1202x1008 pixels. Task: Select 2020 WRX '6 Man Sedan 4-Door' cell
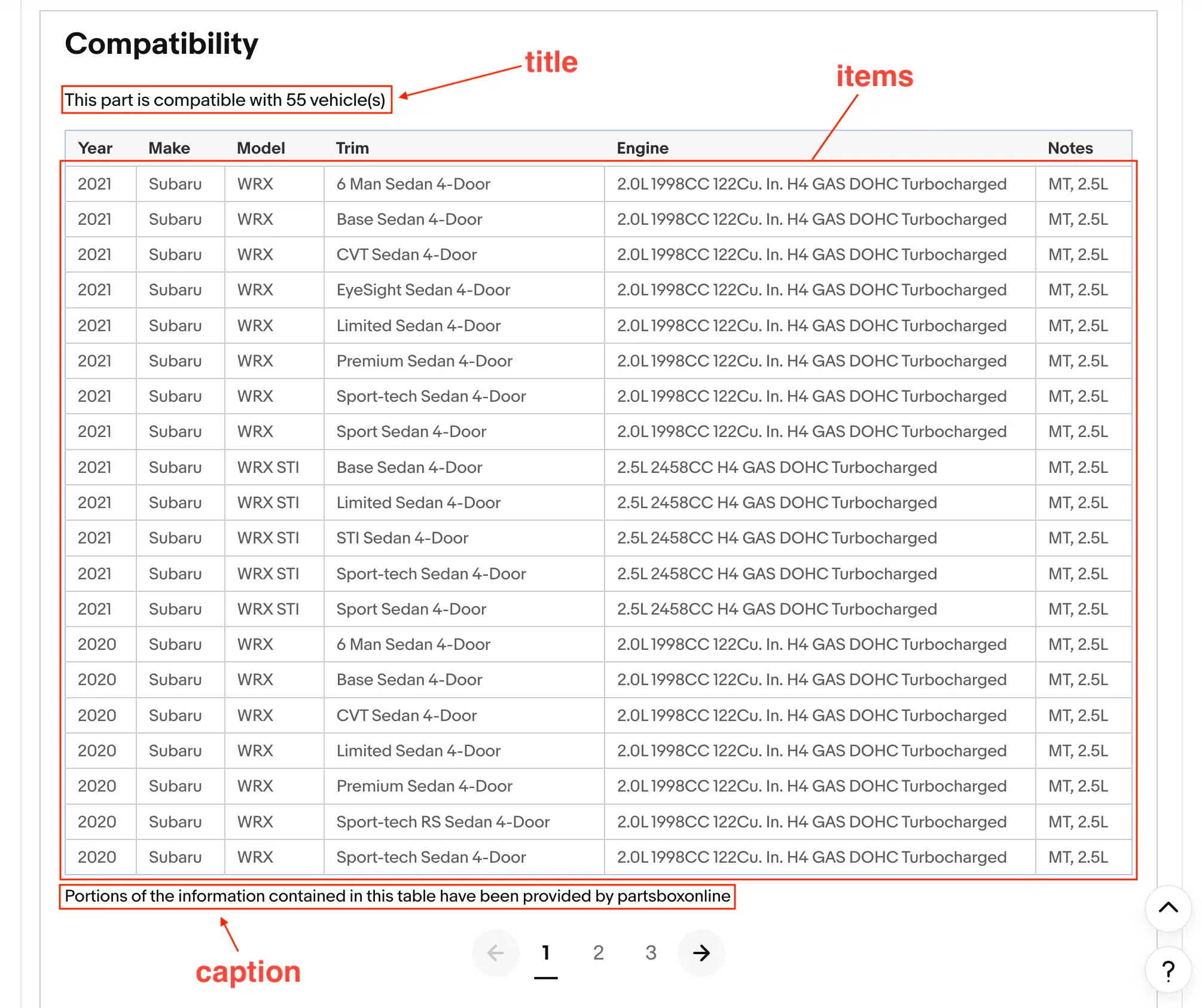click(x=464, y=644)
